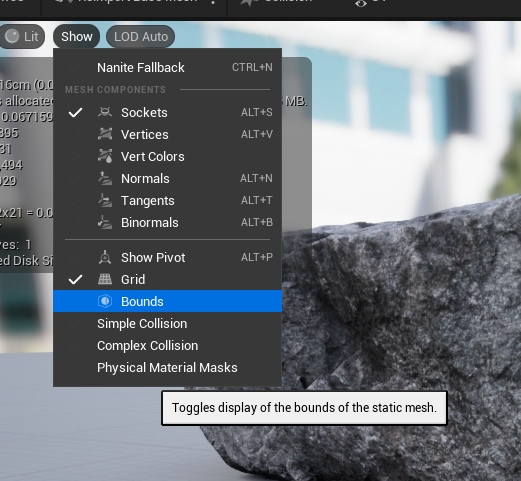This screenshot has width=521, height=481.
Task: Uncheck the Sockets checkmark
Action: coord(75,113)
